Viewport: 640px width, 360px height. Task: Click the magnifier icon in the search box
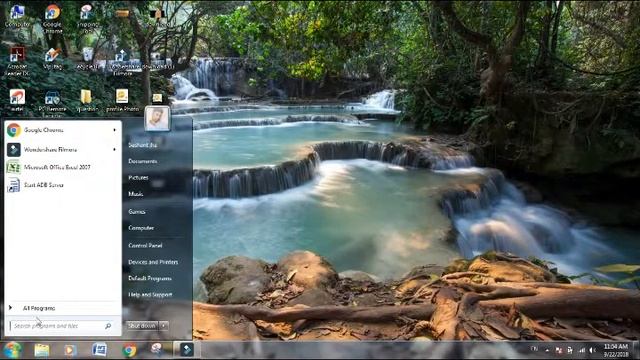[x=108, y=326]
